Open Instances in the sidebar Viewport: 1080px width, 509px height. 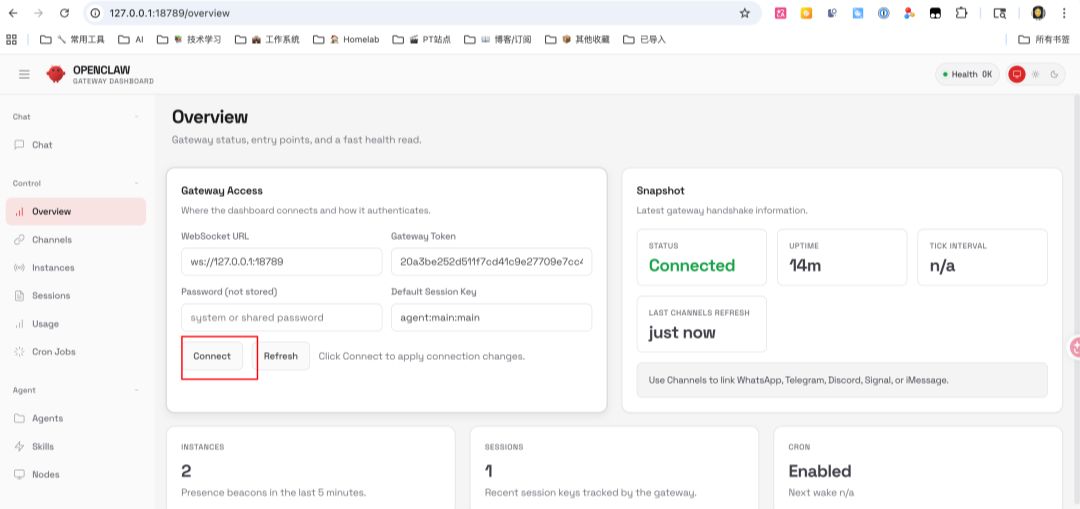pos(76,267)
